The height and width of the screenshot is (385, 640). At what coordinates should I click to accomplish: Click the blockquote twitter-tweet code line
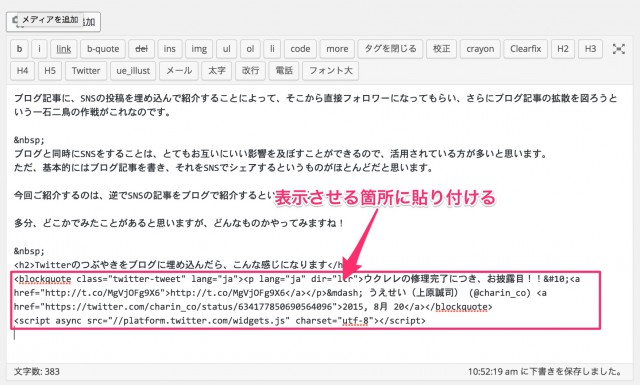(x=297, y=279)
